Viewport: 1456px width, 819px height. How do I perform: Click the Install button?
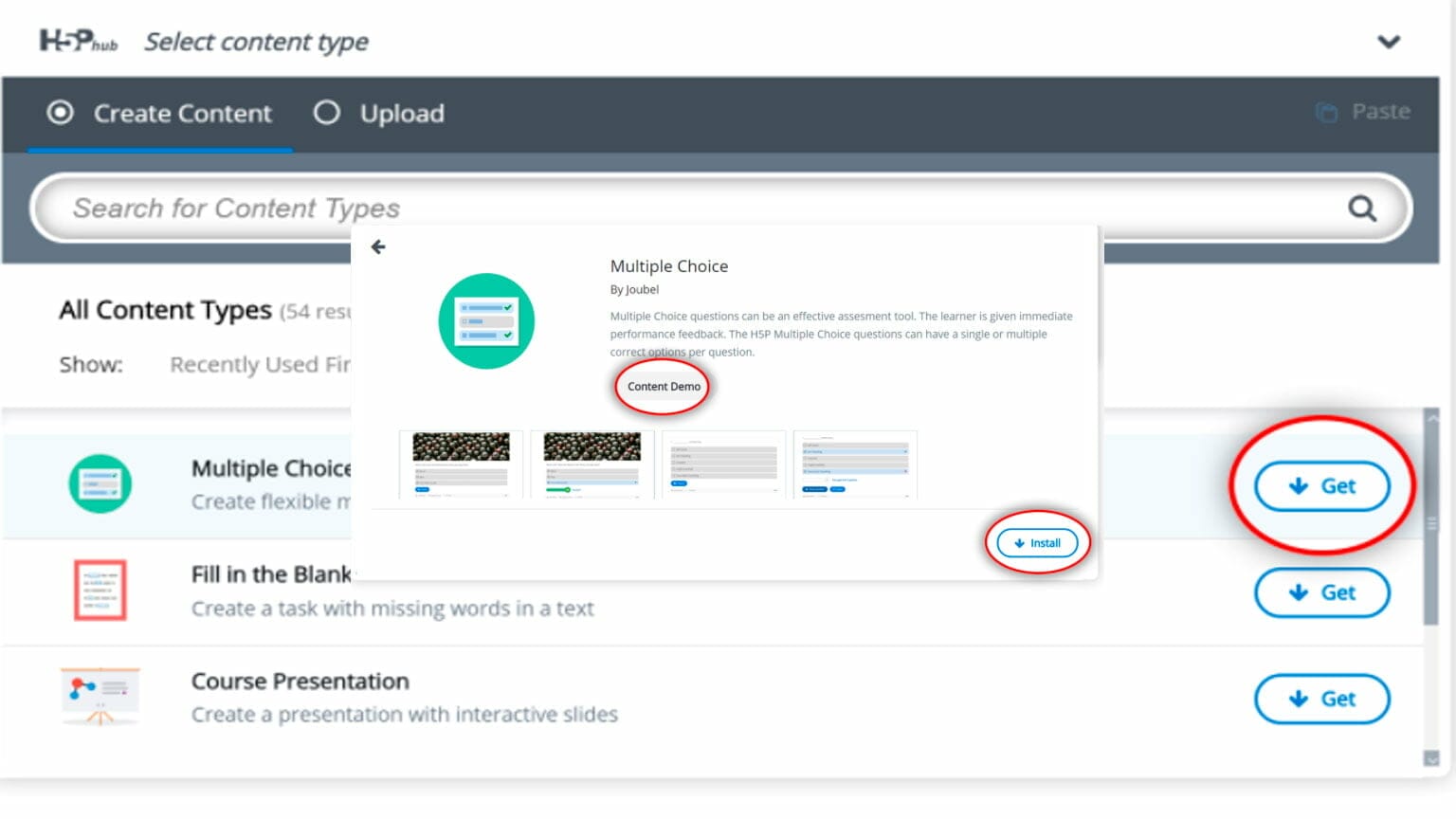tap(1038, 542)
